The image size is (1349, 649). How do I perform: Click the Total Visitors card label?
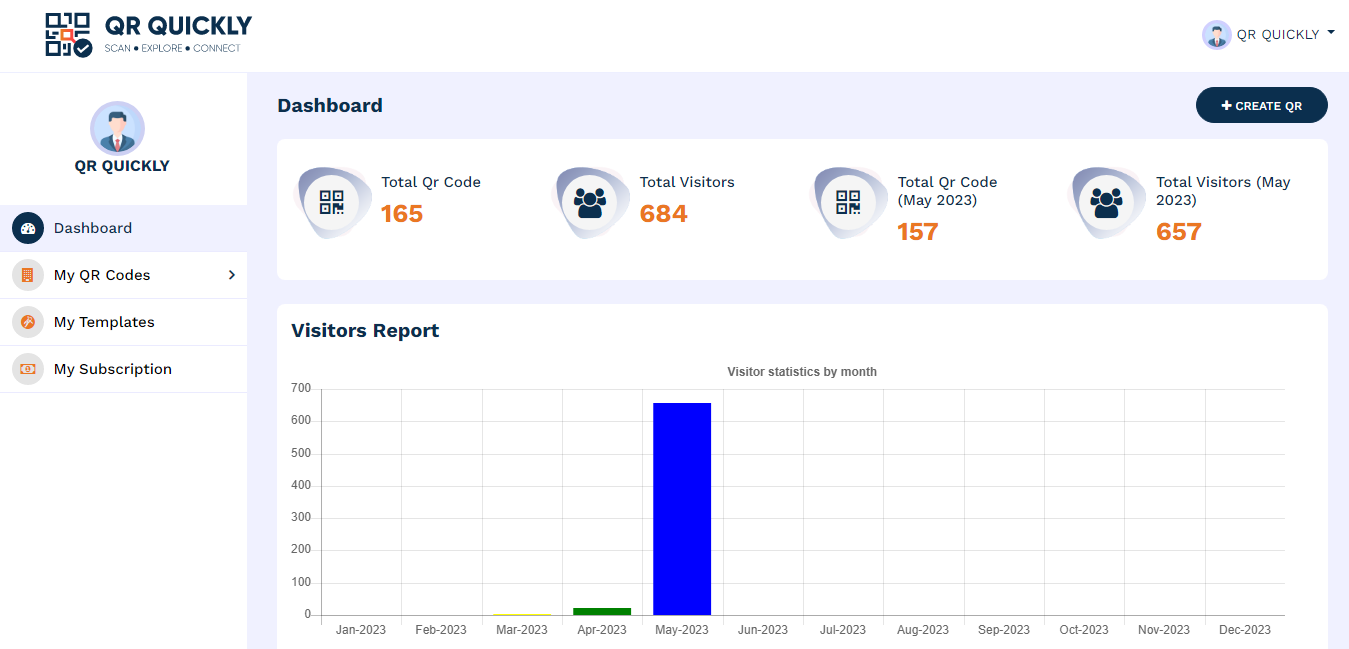tap(687, 182)
